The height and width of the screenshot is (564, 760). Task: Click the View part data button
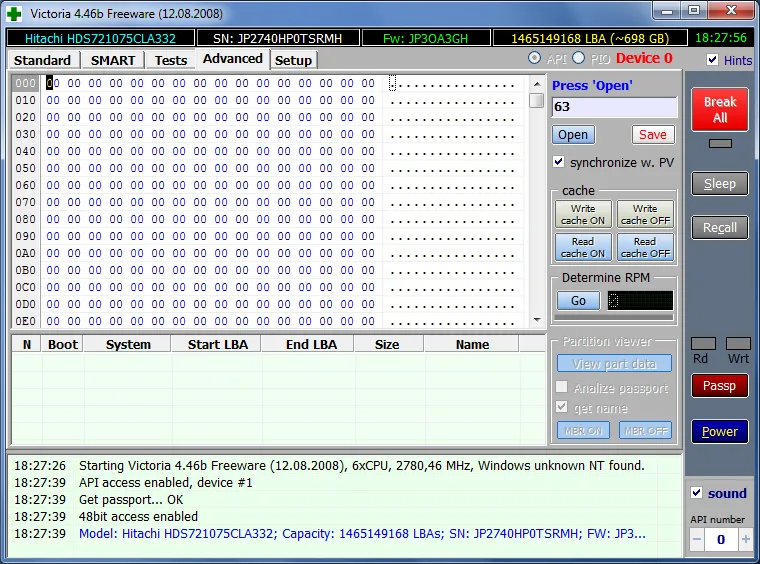click(x=614, y=363)
